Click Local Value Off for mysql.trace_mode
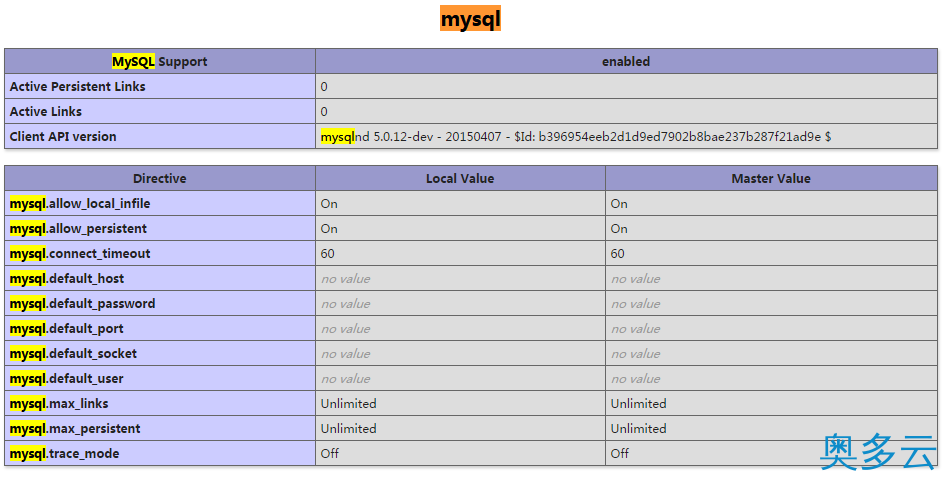Screen dimensions: 947x481 pyautogui.click(x=330, y=453)
